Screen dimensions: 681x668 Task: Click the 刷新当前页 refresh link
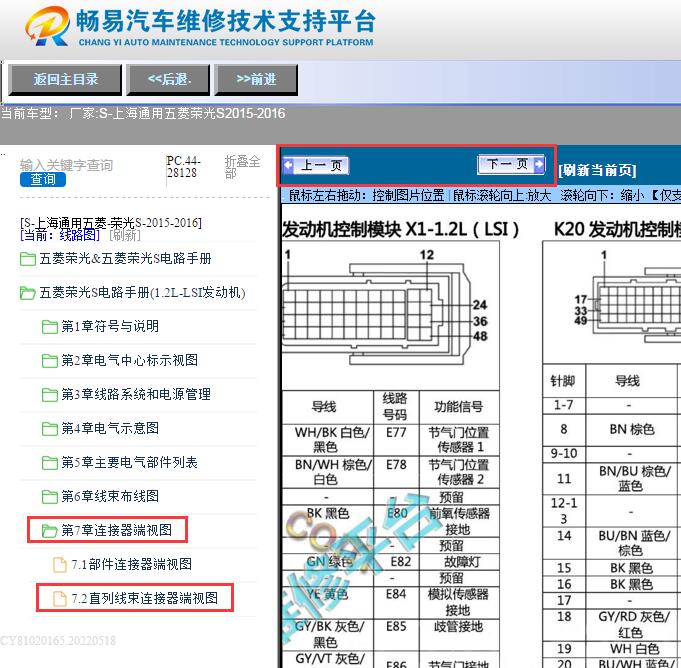[597, 170]
